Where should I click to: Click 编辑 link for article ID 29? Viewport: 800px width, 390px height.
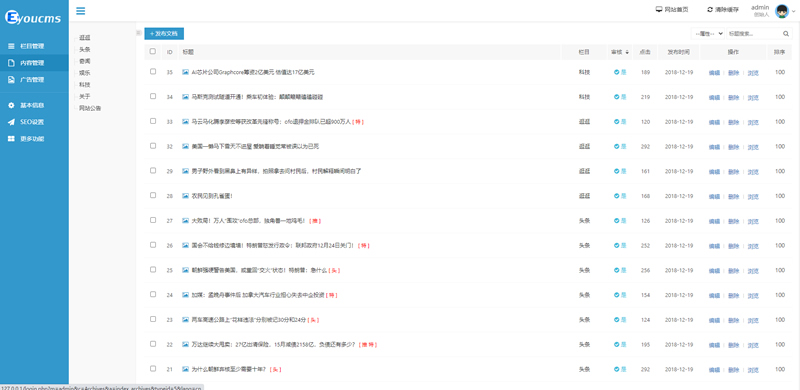[x=714, y=172]
